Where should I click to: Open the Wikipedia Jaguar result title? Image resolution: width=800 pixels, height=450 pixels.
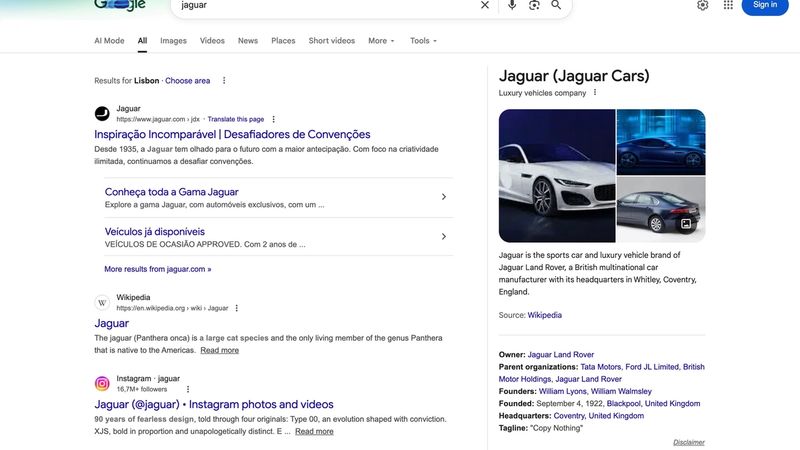click(x=111, y=323)
